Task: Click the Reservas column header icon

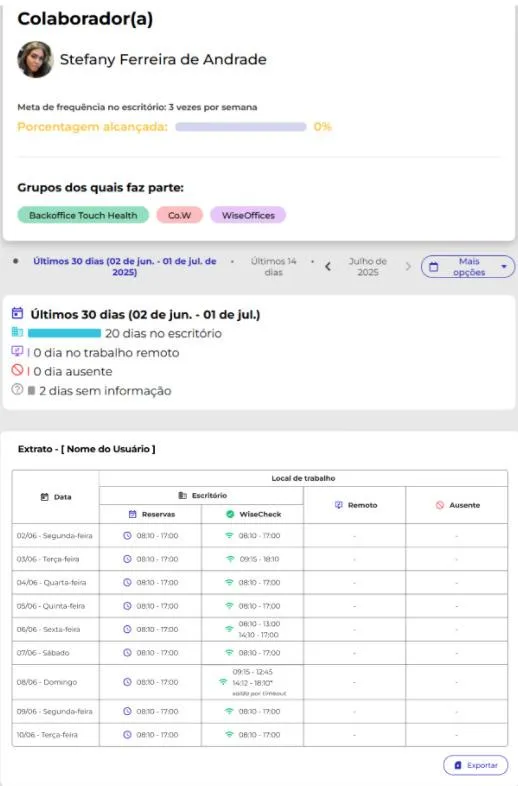Action: (132, 514)
